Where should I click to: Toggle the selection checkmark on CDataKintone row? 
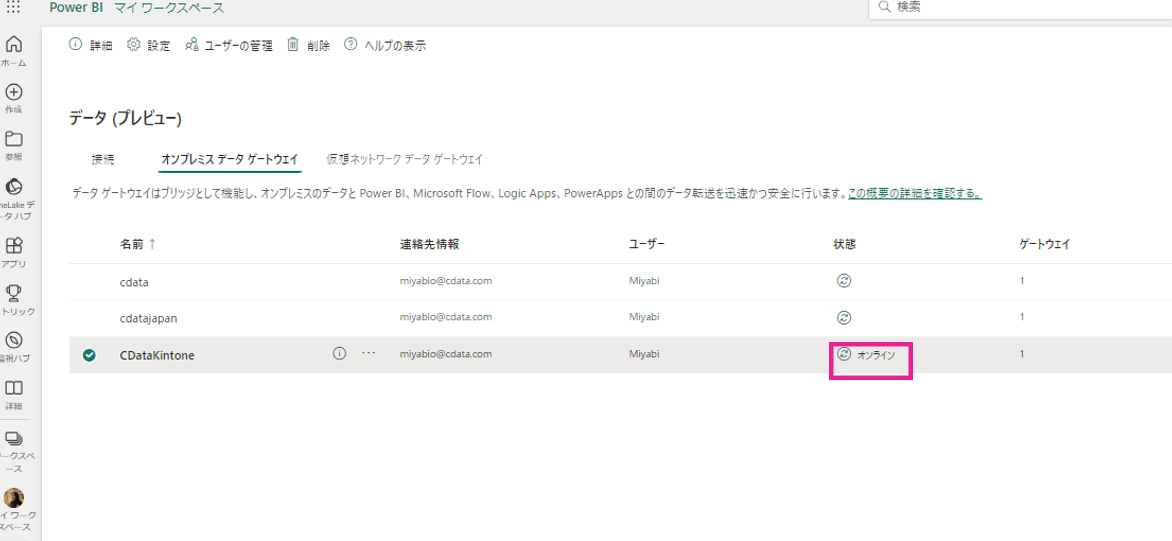pyautogui.click(x=89, y=356)
